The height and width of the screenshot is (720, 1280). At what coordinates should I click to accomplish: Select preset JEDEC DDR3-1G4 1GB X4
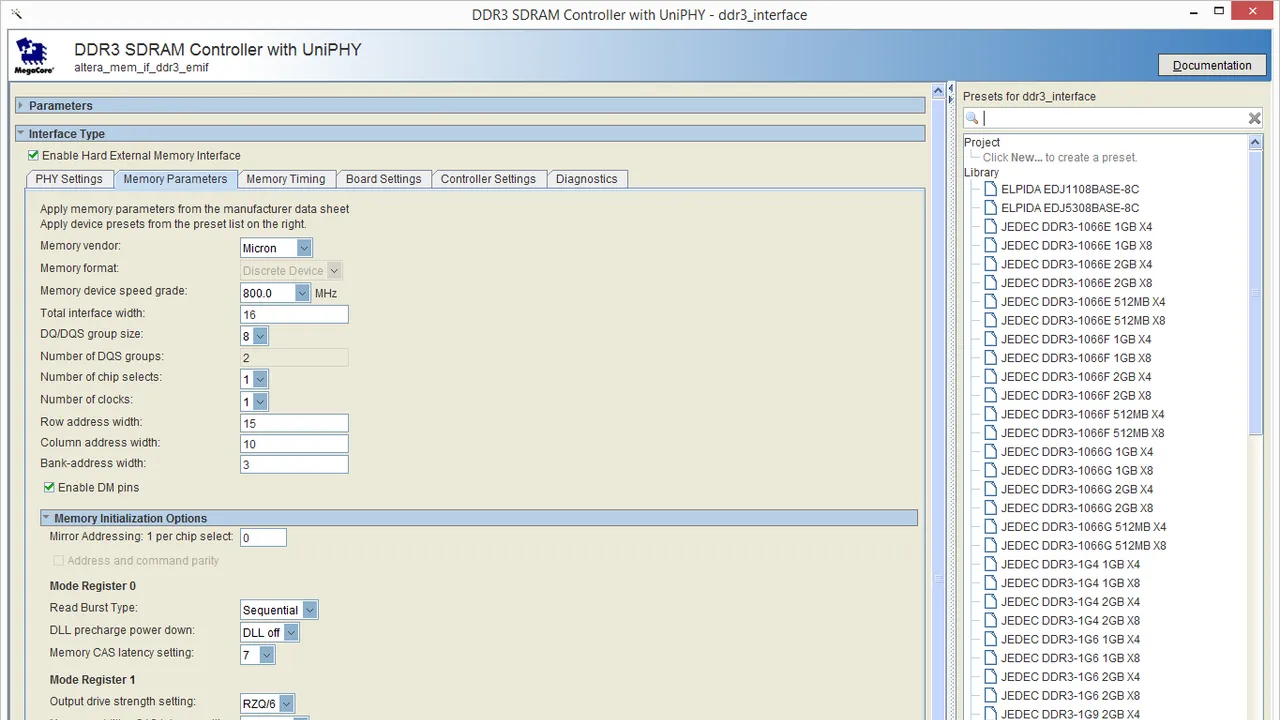[x=1070, y=564]
